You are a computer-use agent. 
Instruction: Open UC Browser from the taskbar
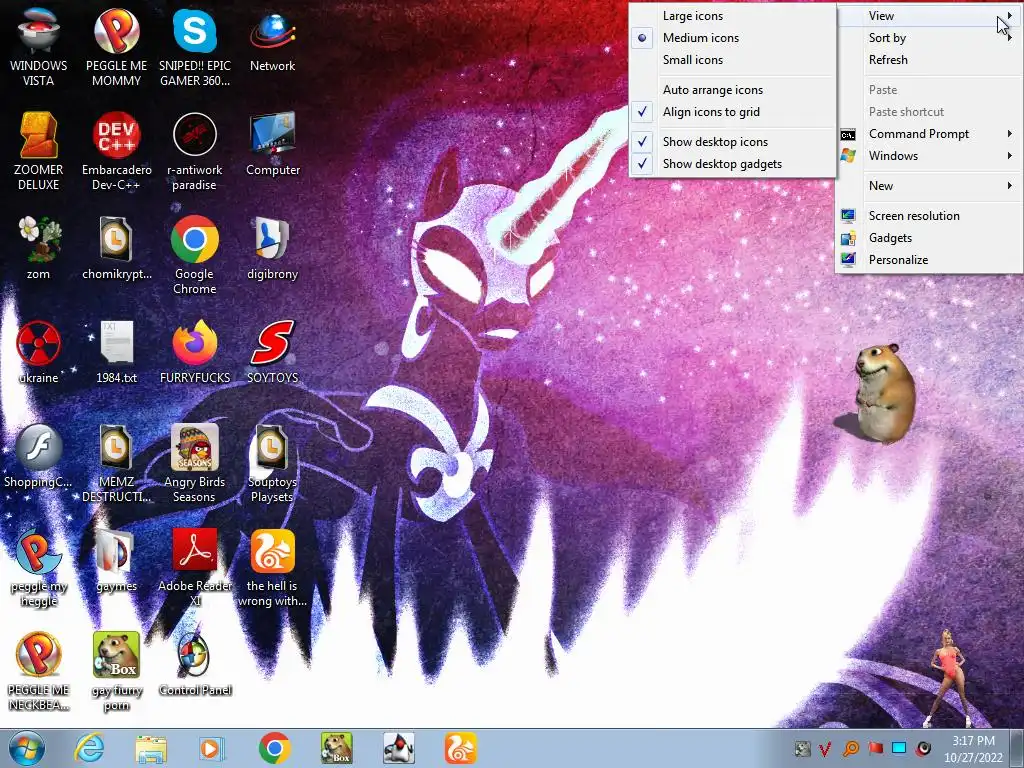(460, 748)
